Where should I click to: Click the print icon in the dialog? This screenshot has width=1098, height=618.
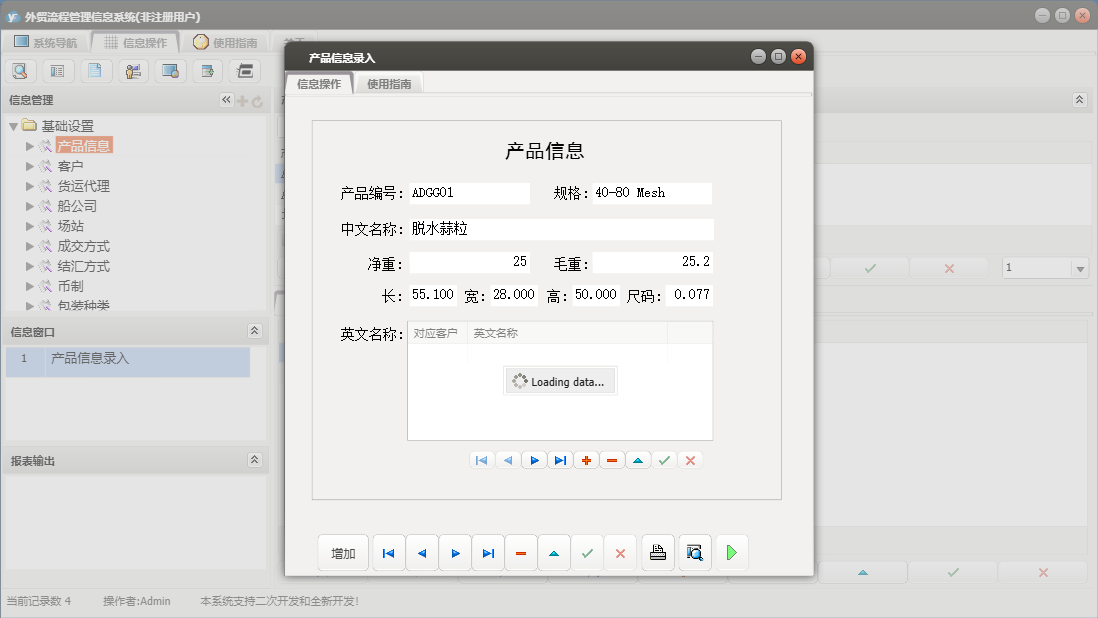(658, 552)
